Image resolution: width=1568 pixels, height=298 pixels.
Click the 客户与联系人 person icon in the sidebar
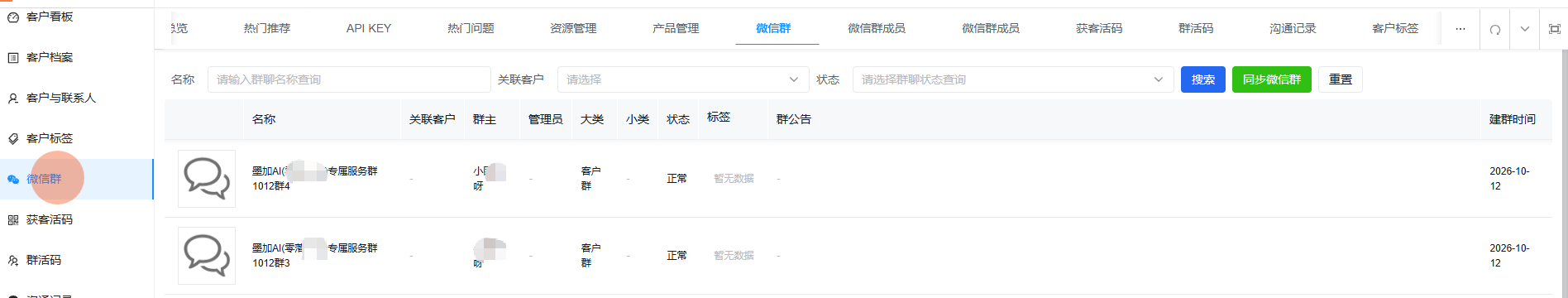(13, 98)
